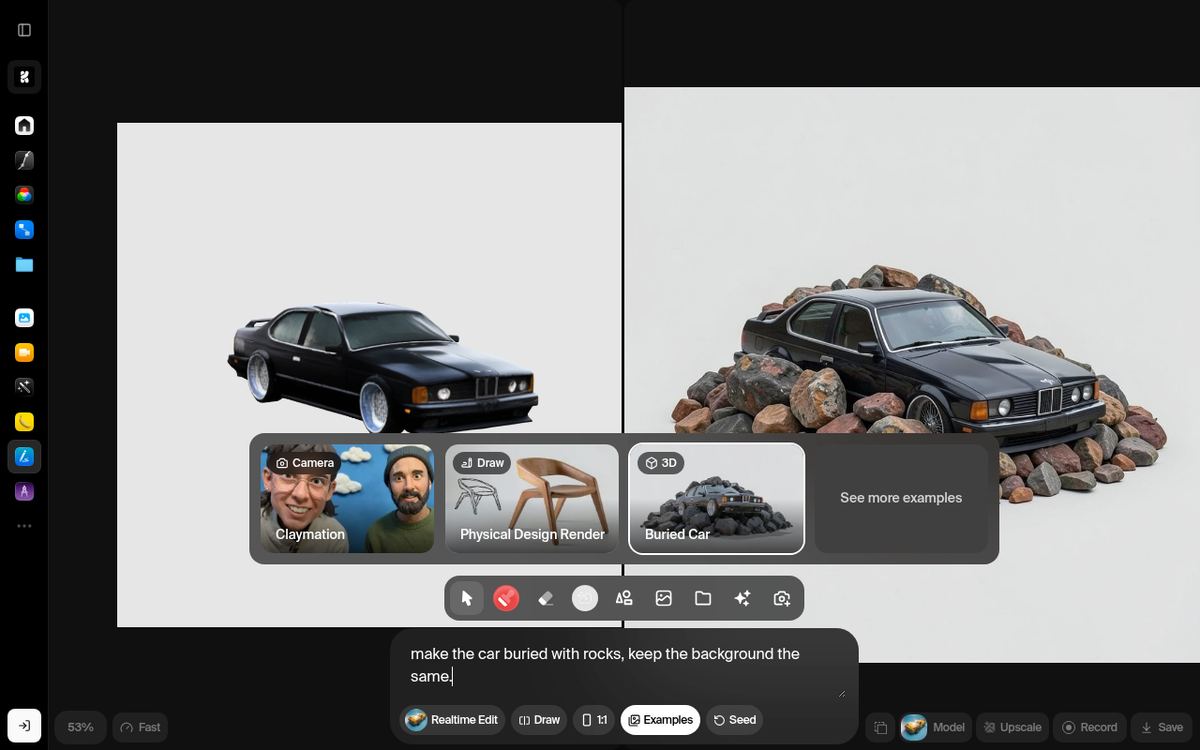
Task: Open the Shapes tool
Action: click(x=624, y=598)
